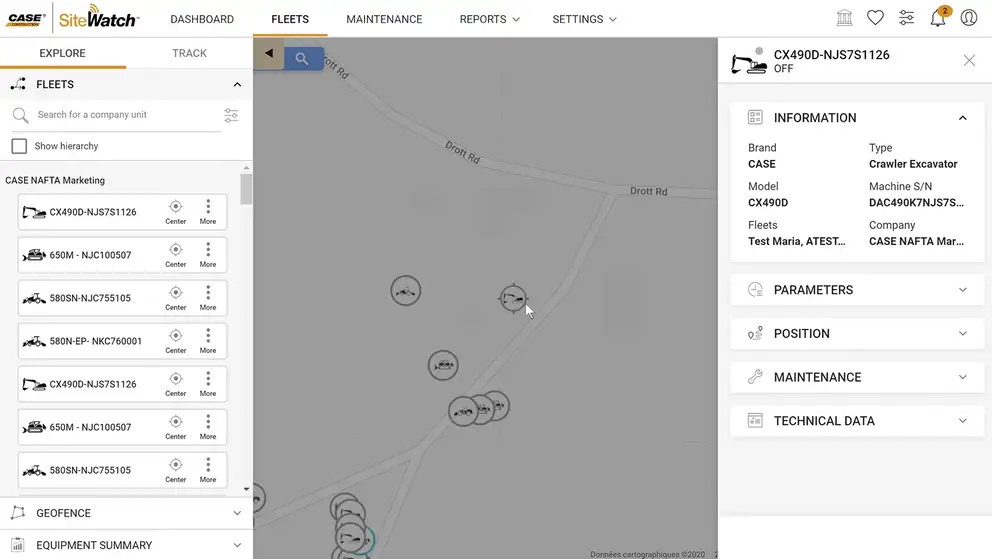Enable the Show hierarchy checkbox

pyautogui.click(x=19, y=146)
